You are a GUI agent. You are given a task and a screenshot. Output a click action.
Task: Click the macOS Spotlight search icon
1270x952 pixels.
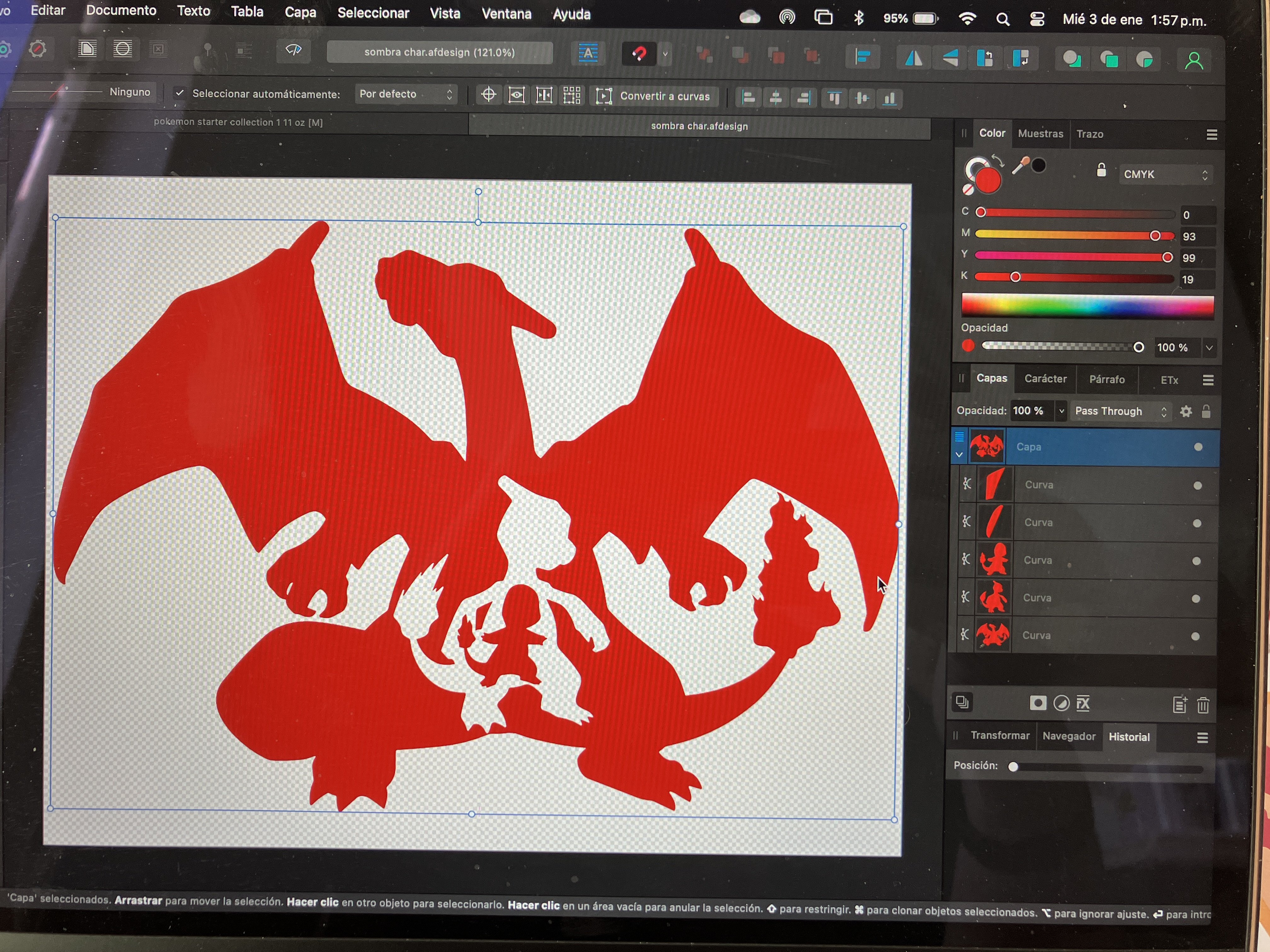click(x=1003, y=20)
